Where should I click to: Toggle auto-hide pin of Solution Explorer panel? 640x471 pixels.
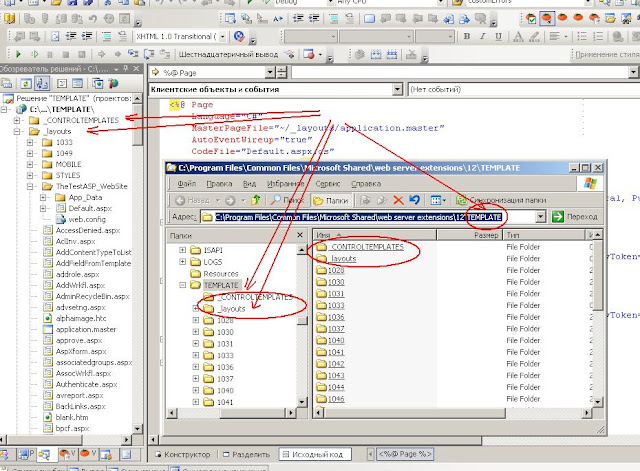126,68
